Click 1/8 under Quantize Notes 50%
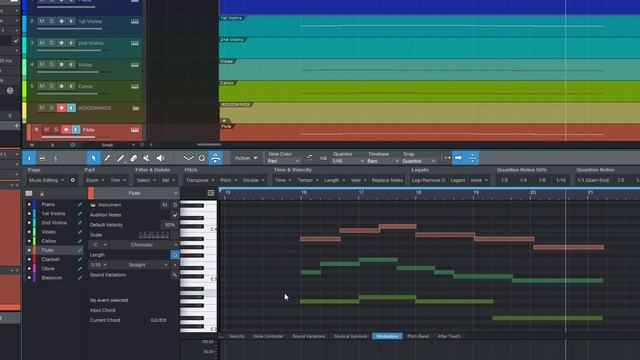Viewport: 640px width, 360px height. point(542,180)
